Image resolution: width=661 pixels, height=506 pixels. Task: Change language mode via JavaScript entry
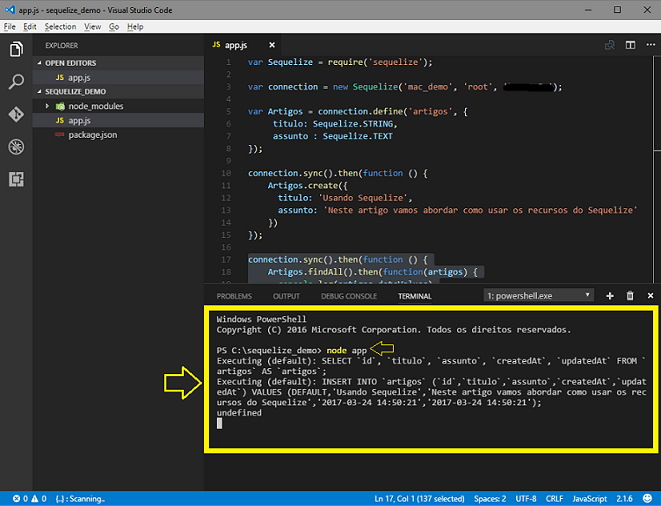point(589,498)
